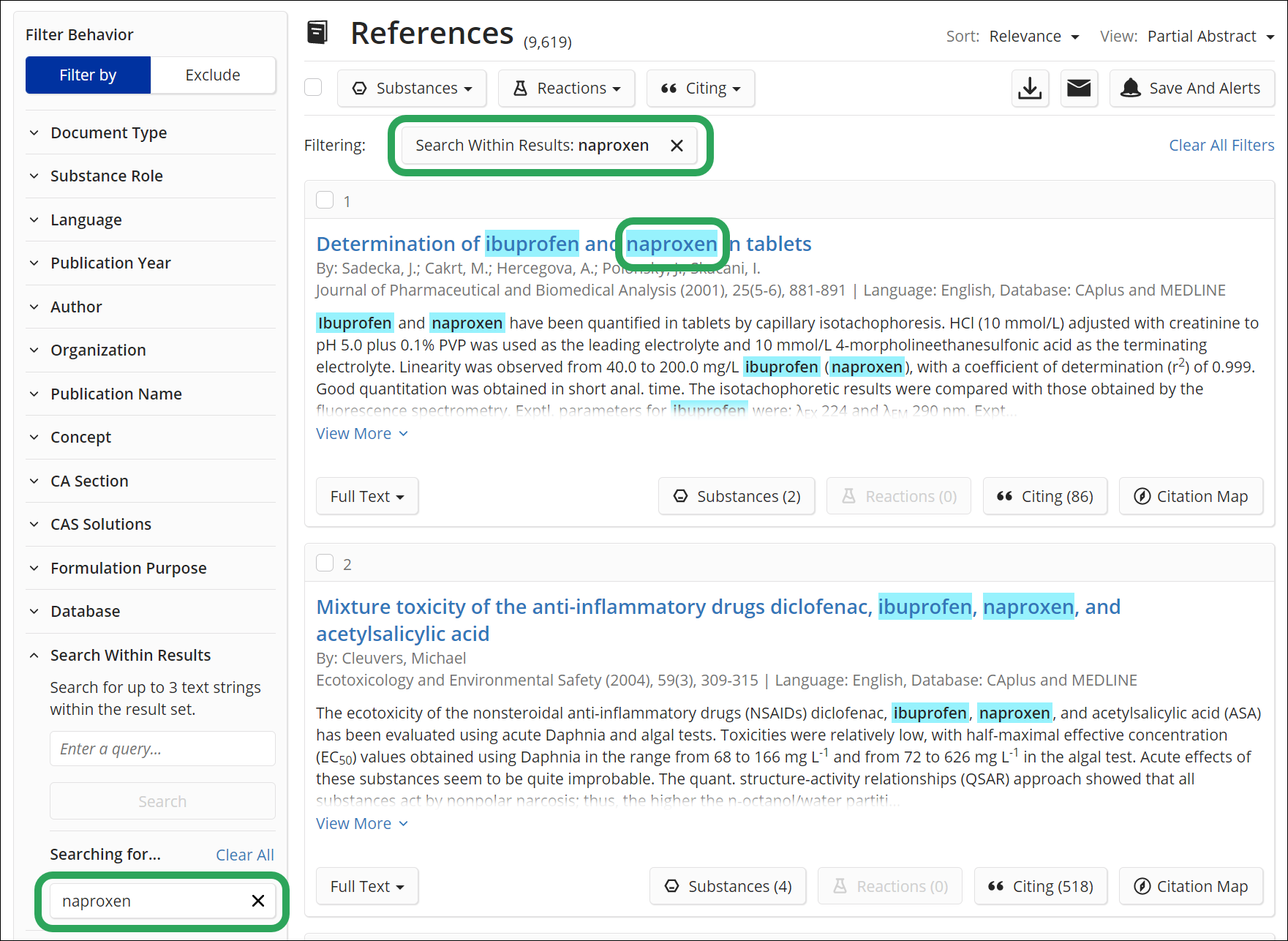Viewport: 1288px width, 941px height.
Task: Switch filter behavior to Exclude
Action: click(x=213, y=75)
